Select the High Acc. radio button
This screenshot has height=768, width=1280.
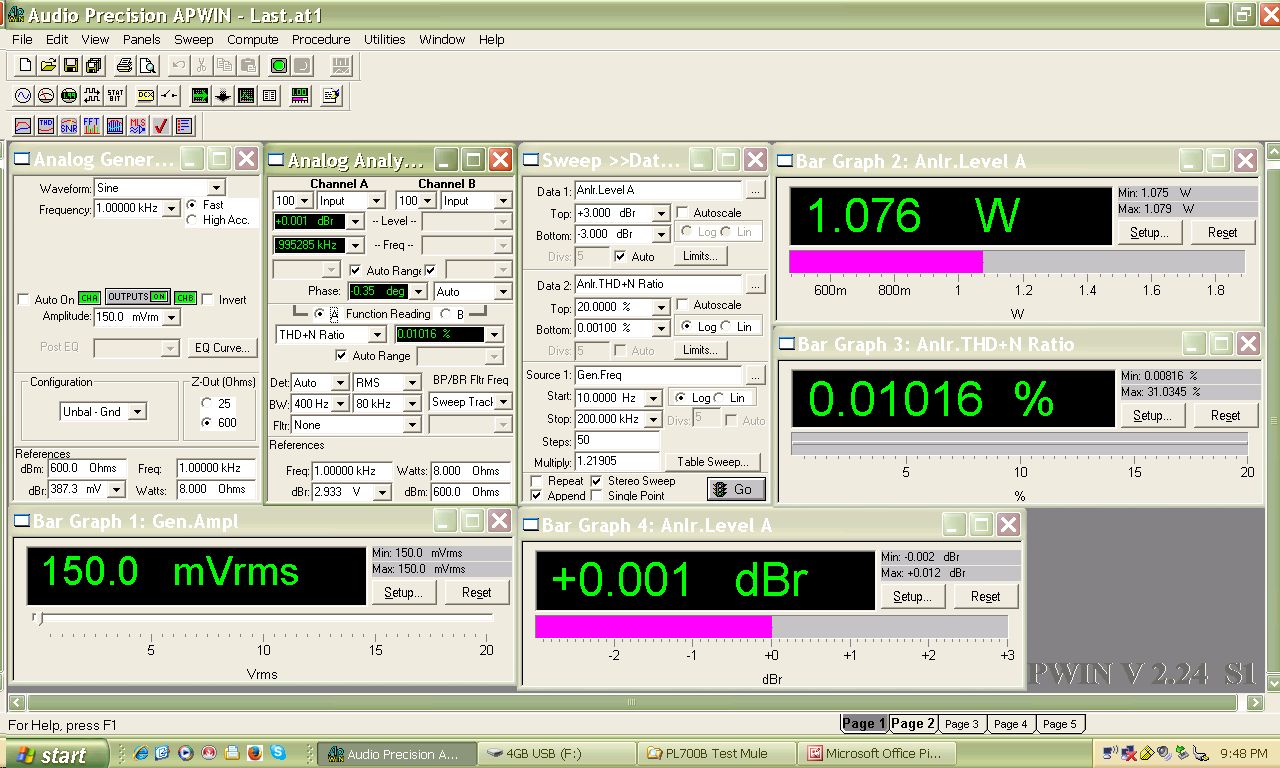192,220
